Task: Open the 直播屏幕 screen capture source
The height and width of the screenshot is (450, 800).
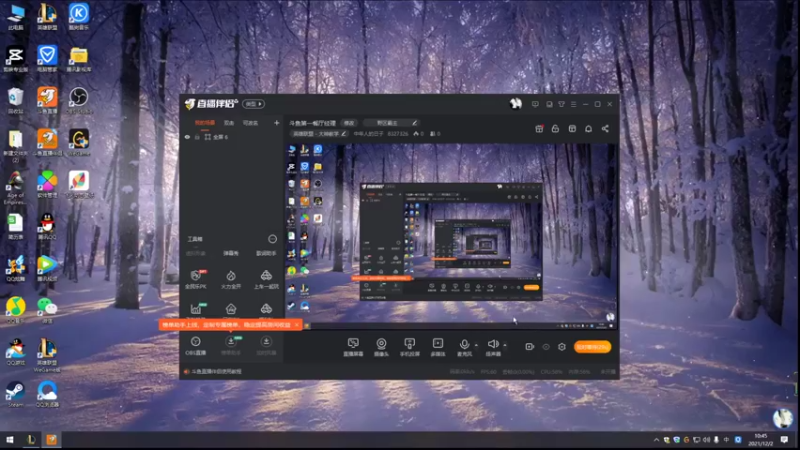Action: 353,346
